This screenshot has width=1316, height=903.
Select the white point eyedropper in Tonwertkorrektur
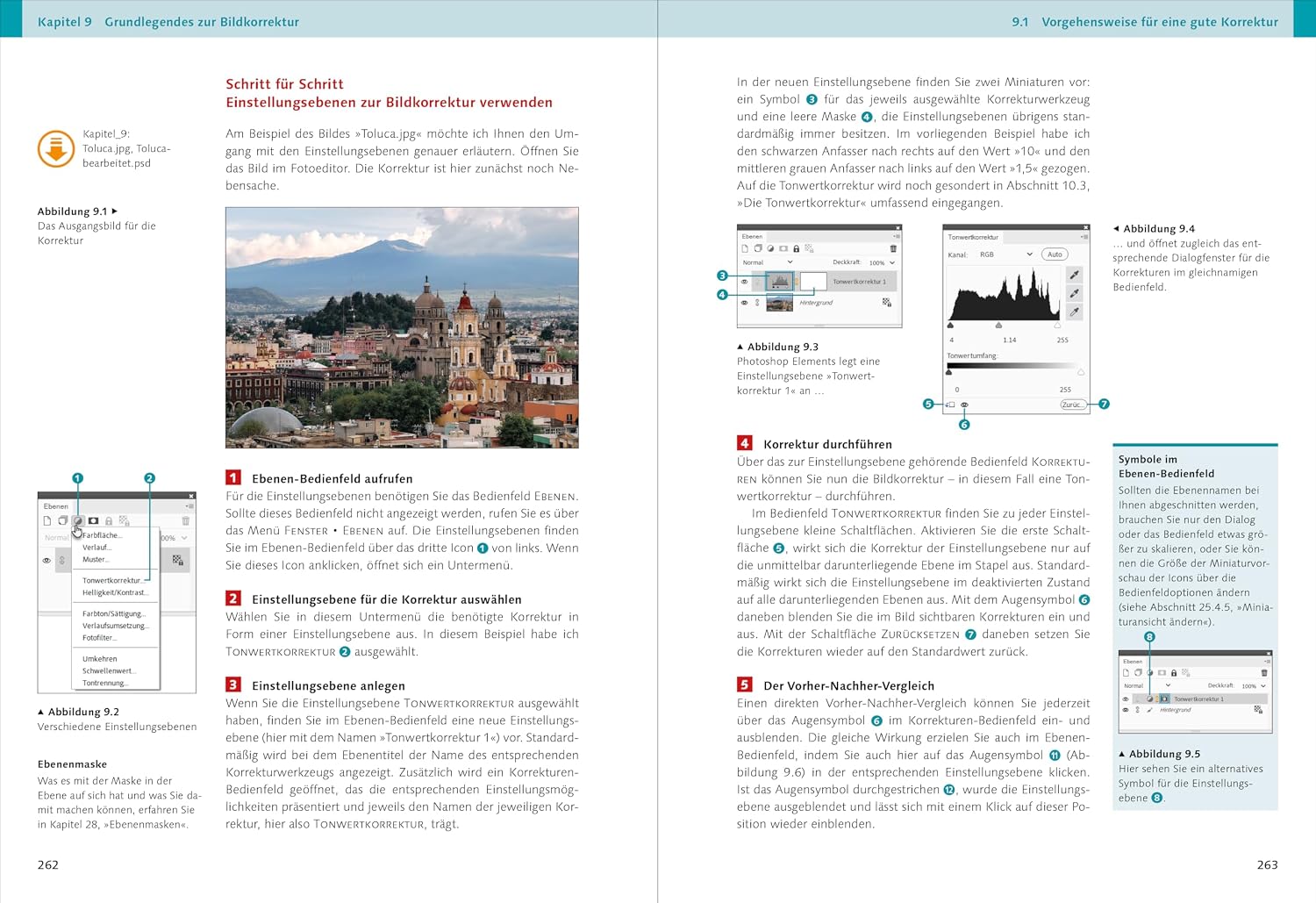pos(1074,312)
